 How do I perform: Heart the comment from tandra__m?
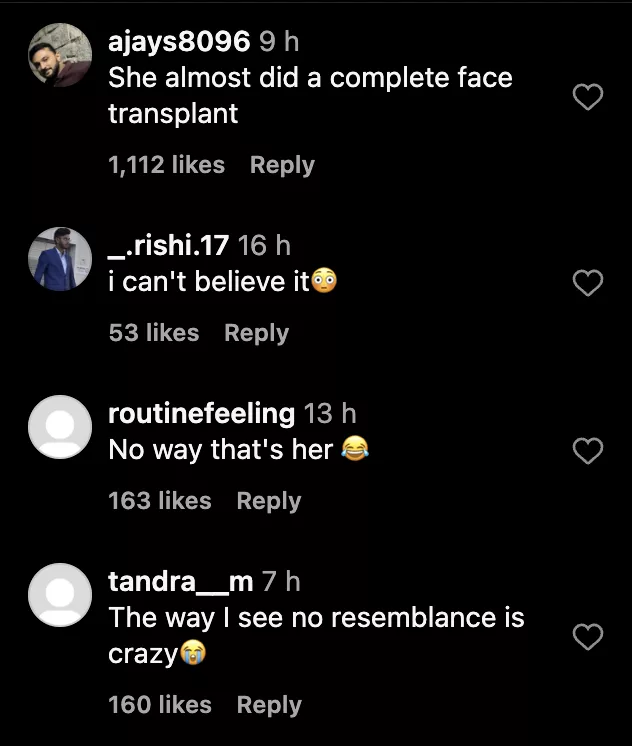[588, 636]
